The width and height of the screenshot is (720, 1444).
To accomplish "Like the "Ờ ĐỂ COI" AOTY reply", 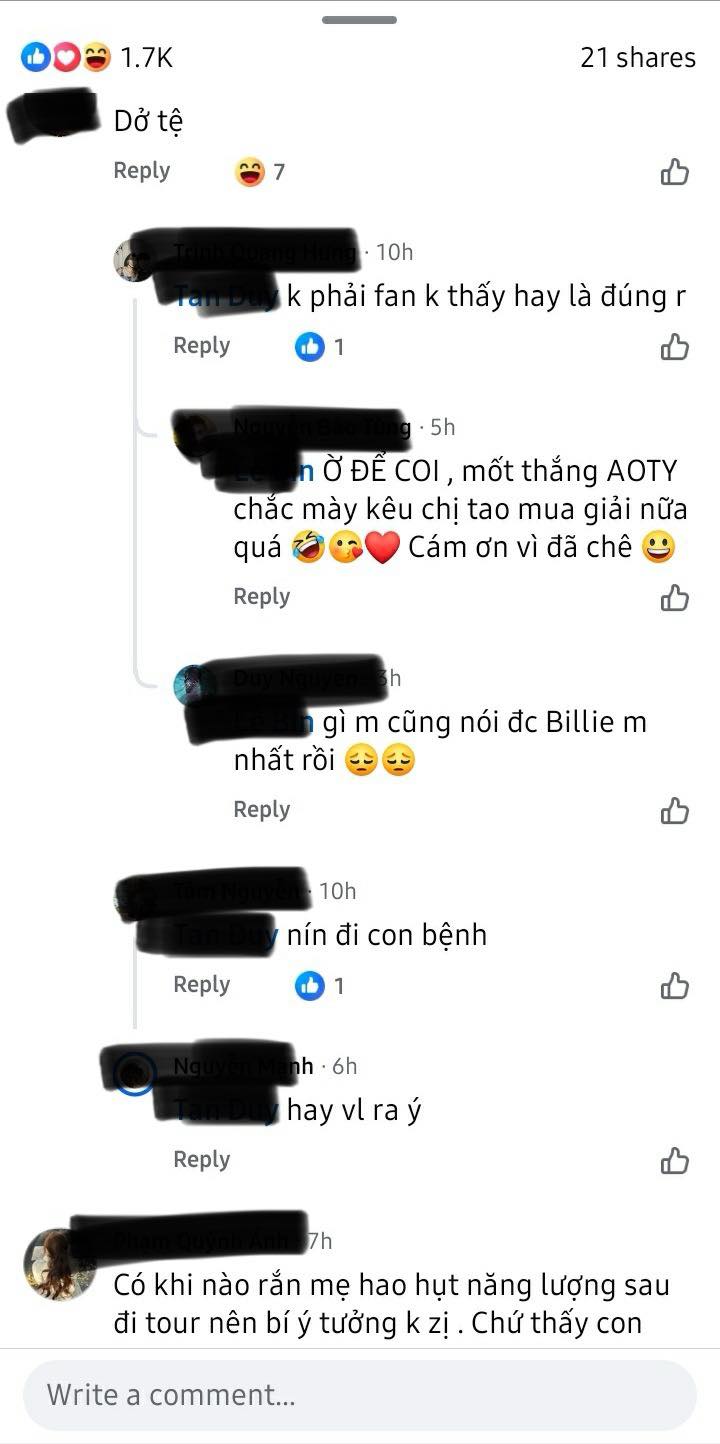I will (675, 598).
